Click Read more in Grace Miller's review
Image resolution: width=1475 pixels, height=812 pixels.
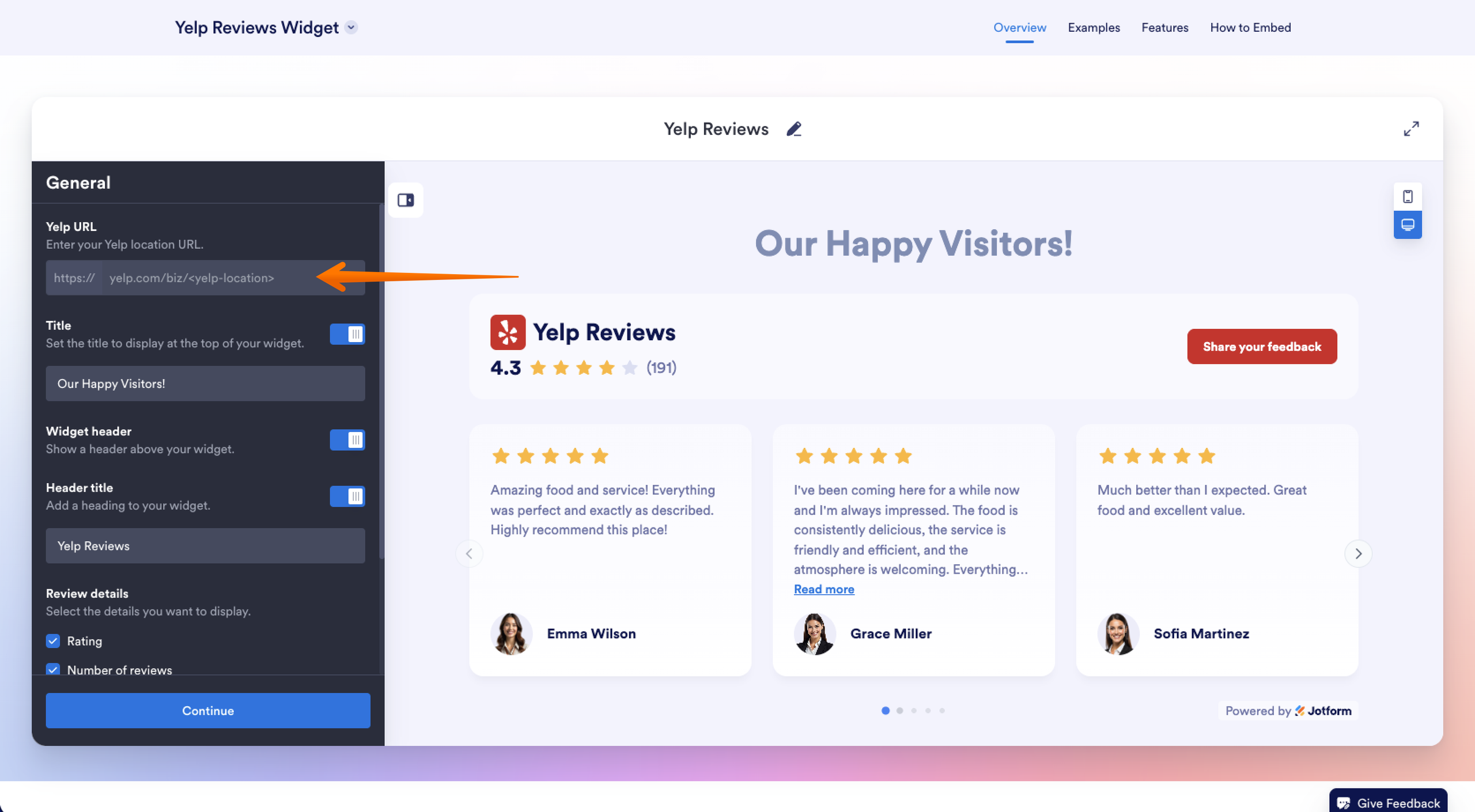click(824, 589)
